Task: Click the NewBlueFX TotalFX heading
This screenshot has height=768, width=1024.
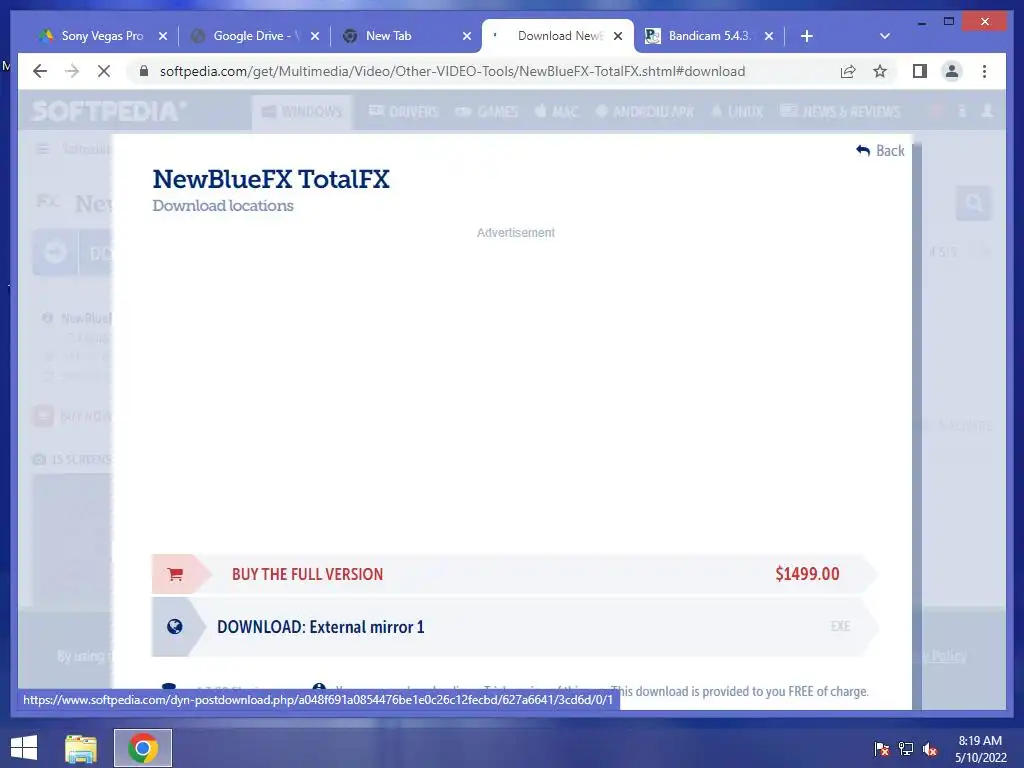Action: pyautogui.click(x=271, y=179)
